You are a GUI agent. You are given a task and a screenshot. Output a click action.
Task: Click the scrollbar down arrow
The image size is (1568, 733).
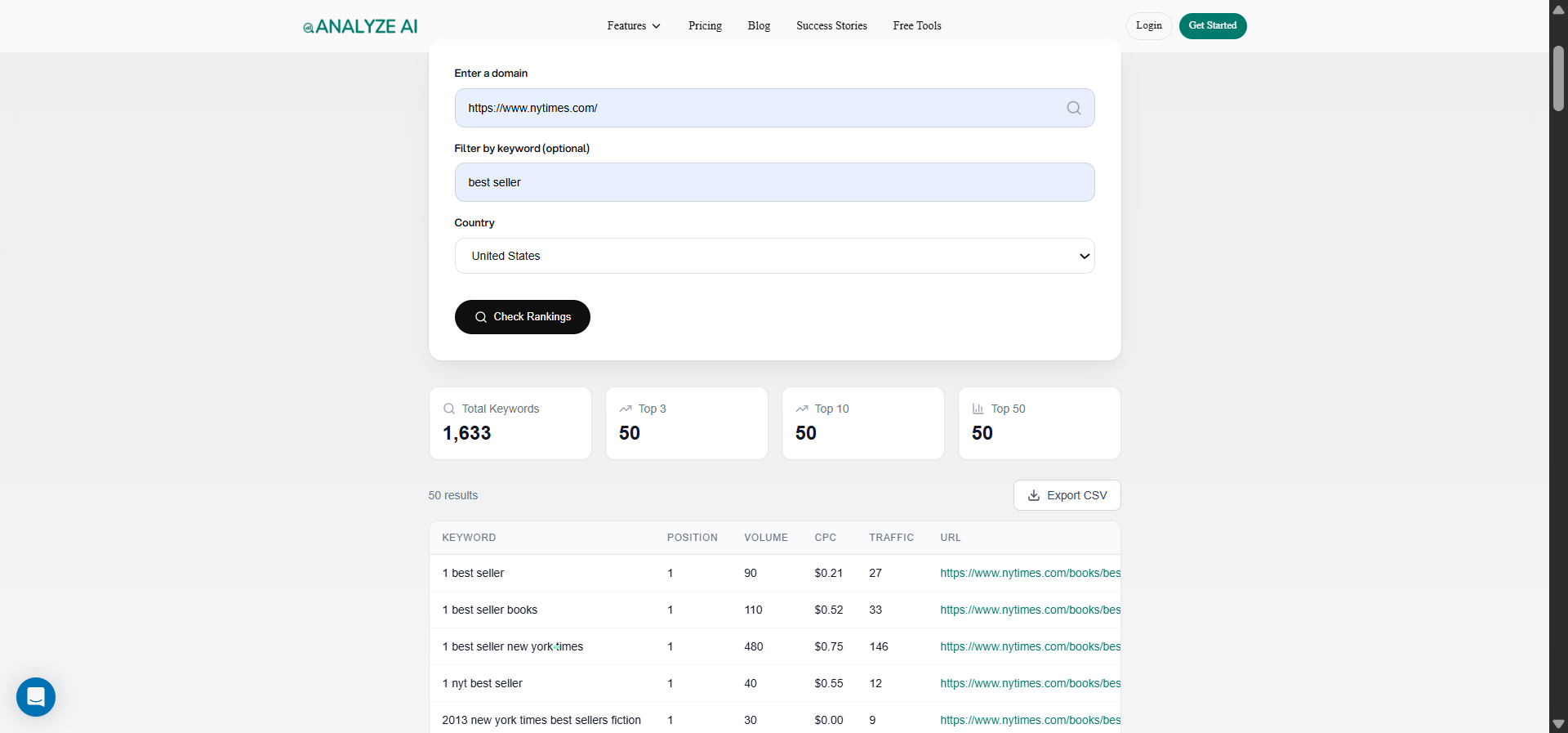(1558, 724)
